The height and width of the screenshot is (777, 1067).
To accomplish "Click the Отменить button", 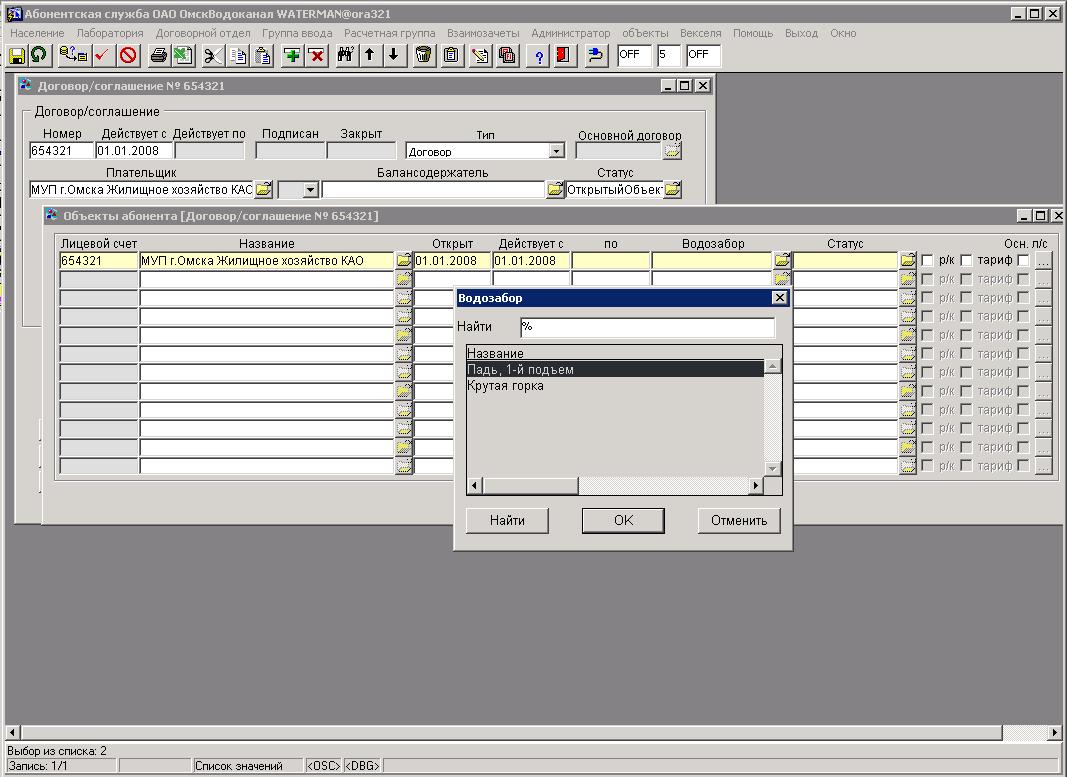I will pyautogui.click(x=738, y=520).
